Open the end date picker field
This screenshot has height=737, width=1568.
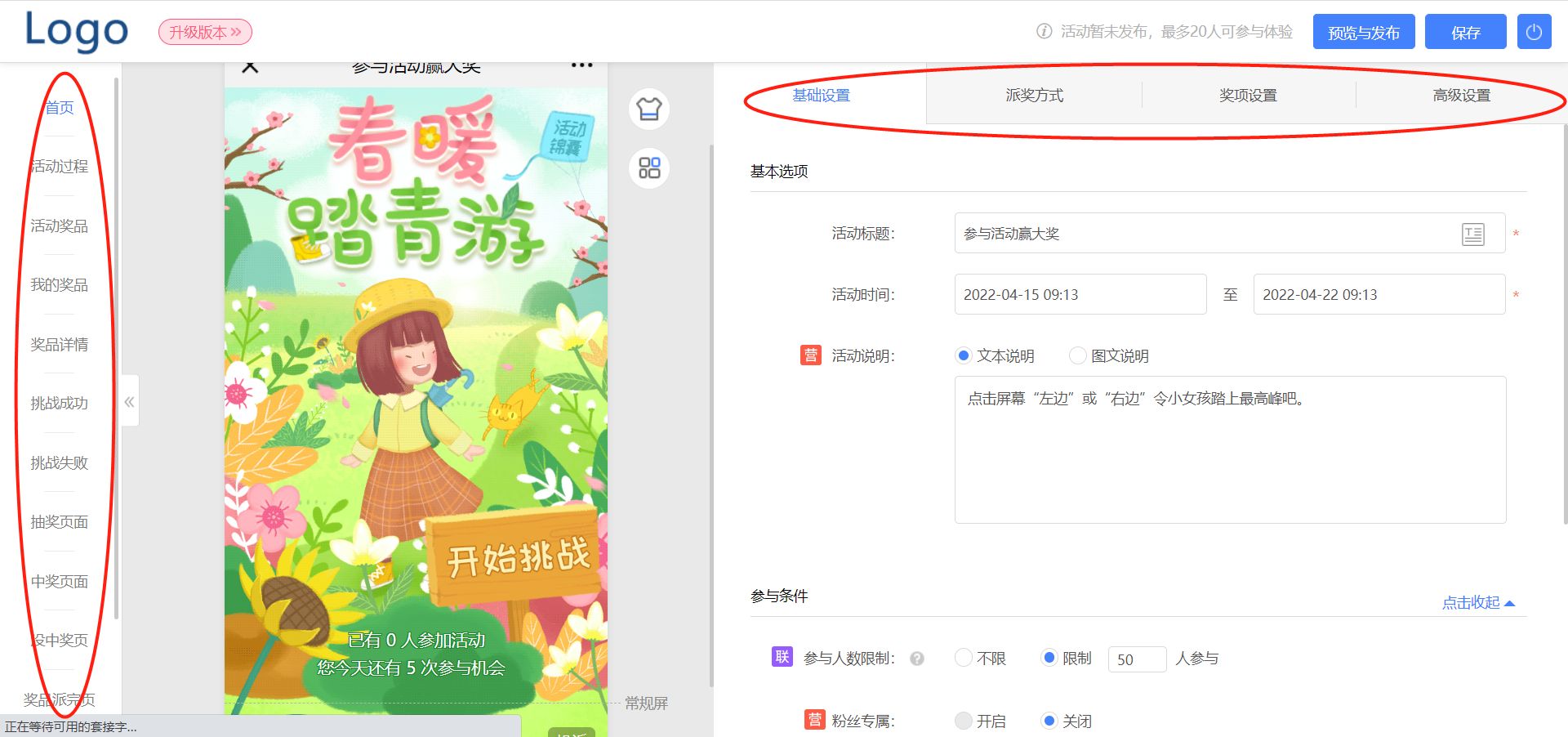[x=1379, y=294]
